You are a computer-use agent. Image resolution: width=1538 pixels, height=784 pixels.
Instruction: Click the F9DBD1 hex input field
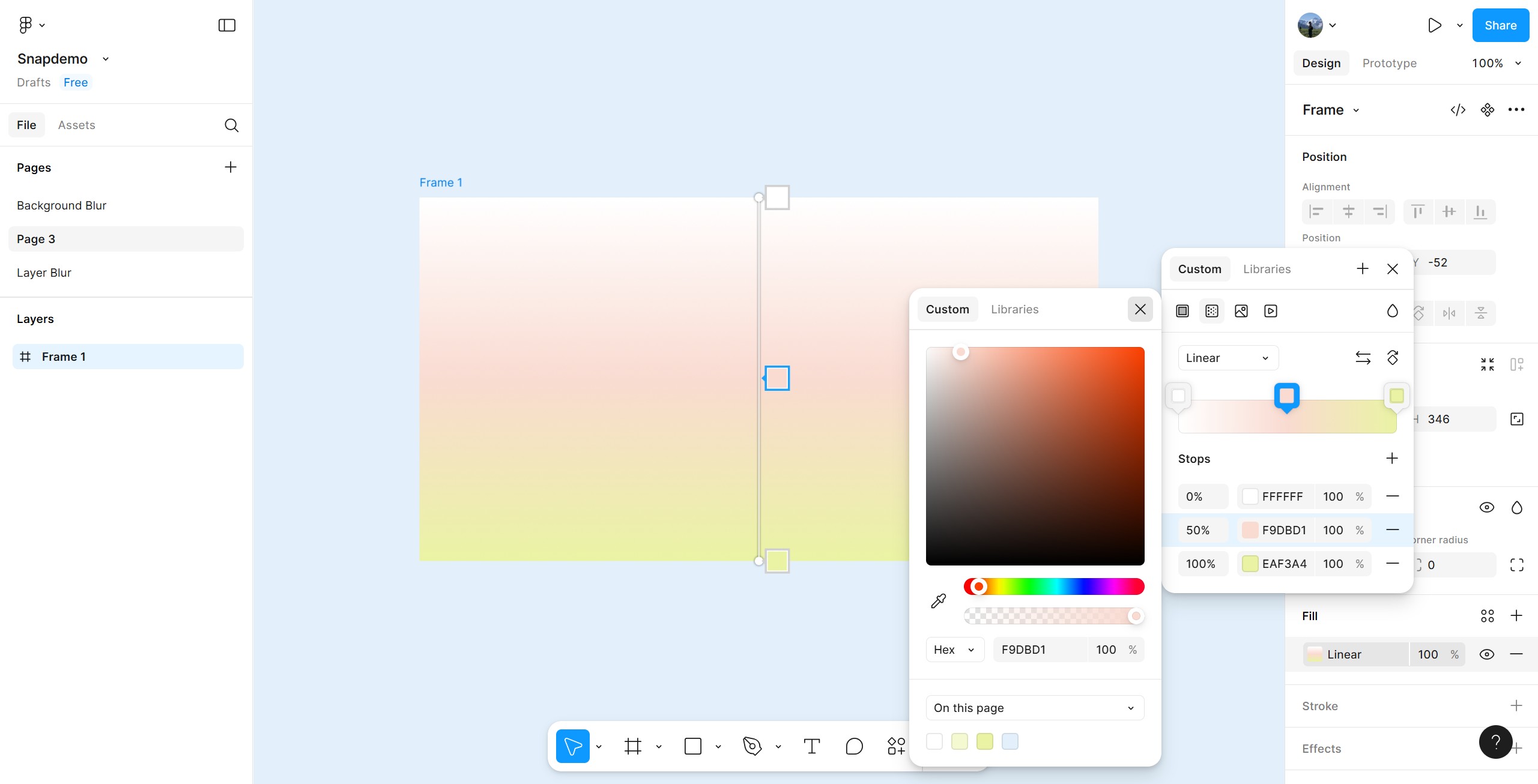[1040, 650]
